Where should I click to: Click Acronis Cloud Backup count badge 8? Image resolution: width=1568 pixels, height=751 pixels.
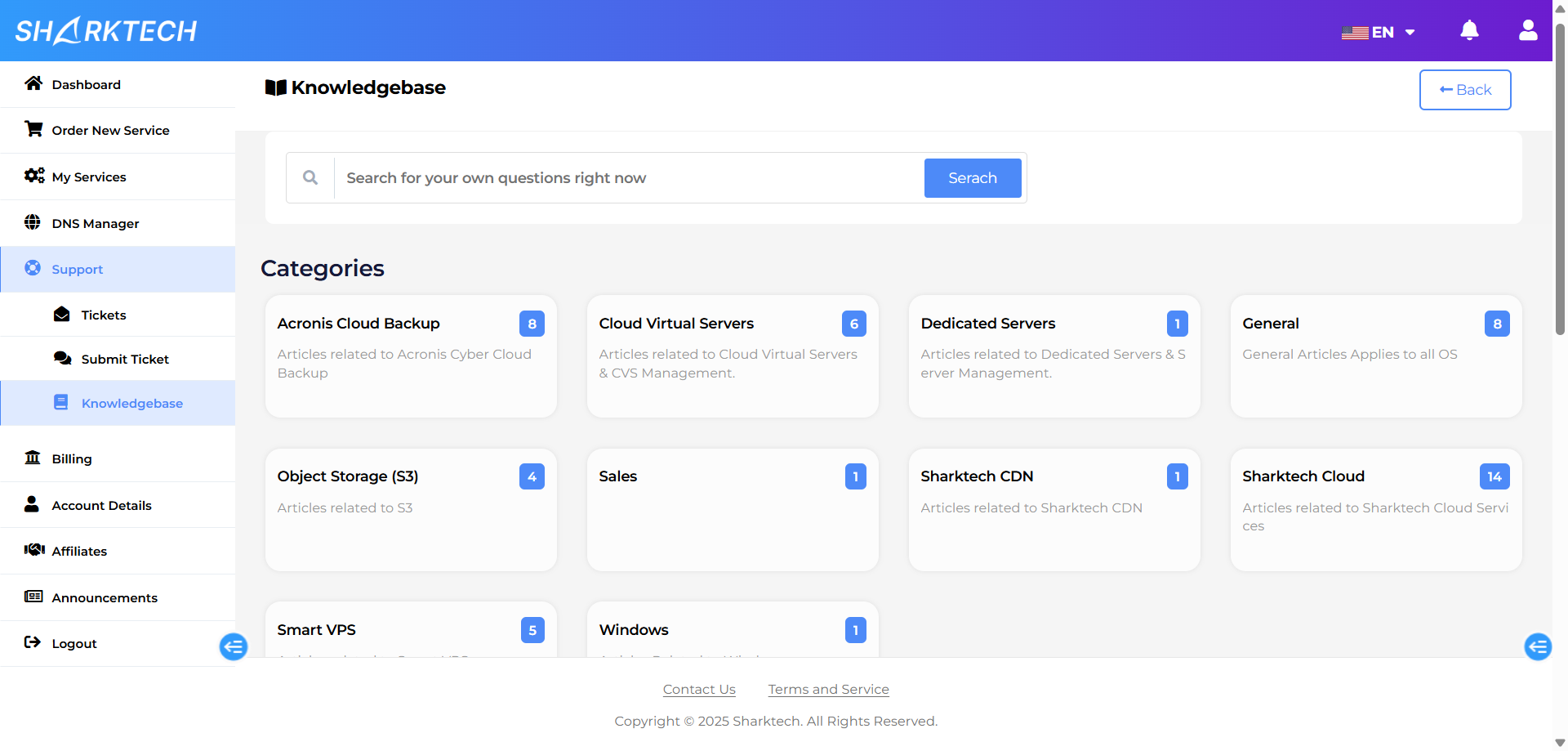532,324
